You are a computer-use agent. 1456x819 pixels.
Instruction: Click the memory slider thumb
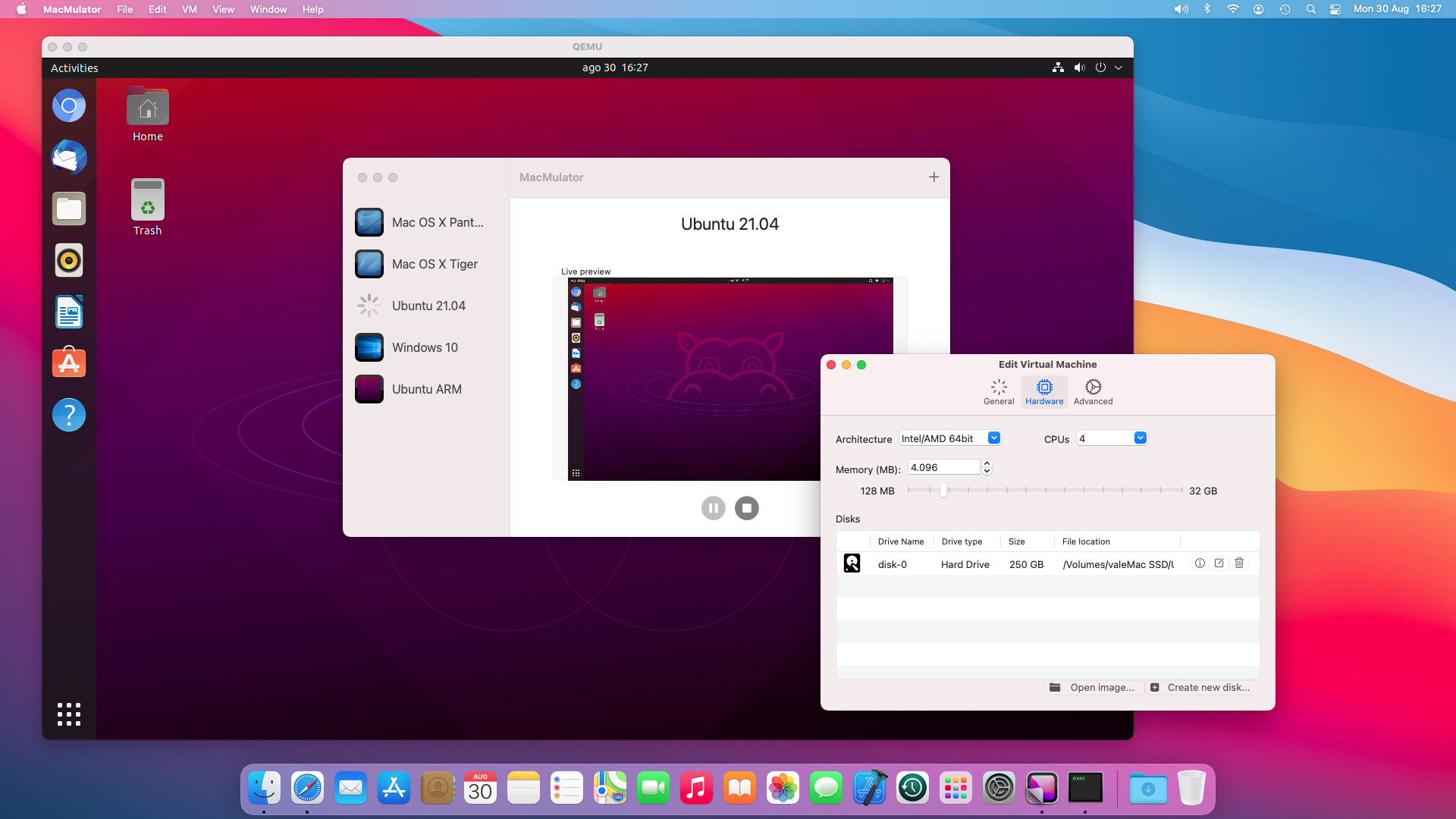click(943, 490)
